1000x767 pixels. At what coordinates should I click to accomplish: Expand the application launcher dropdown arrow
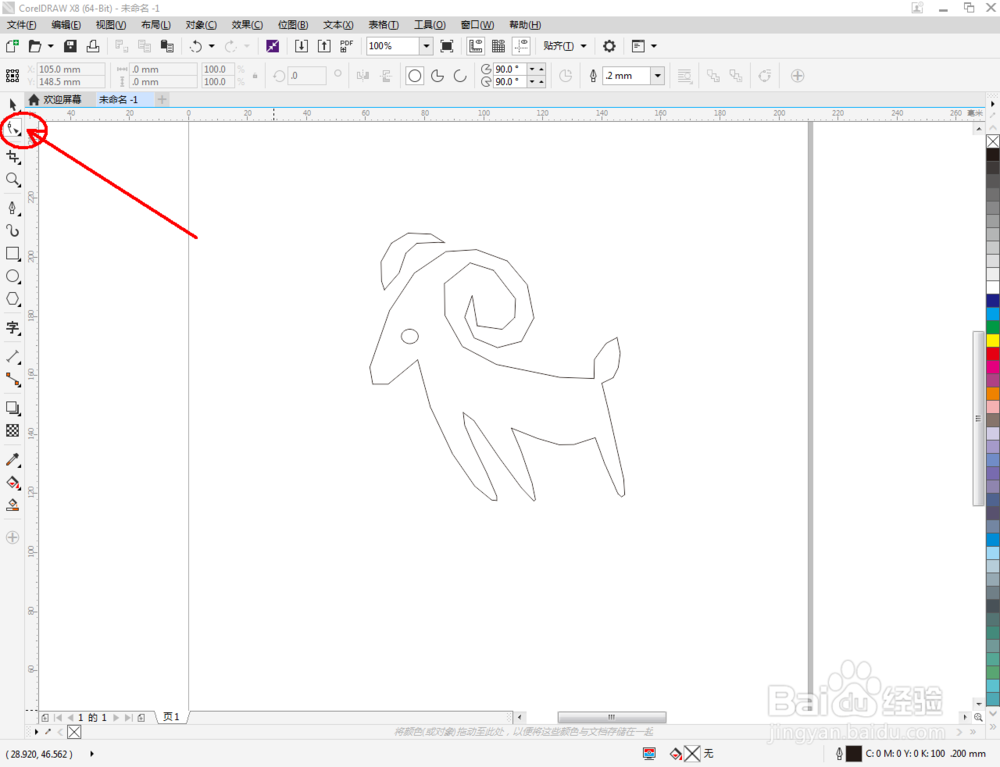click(654, 46)
